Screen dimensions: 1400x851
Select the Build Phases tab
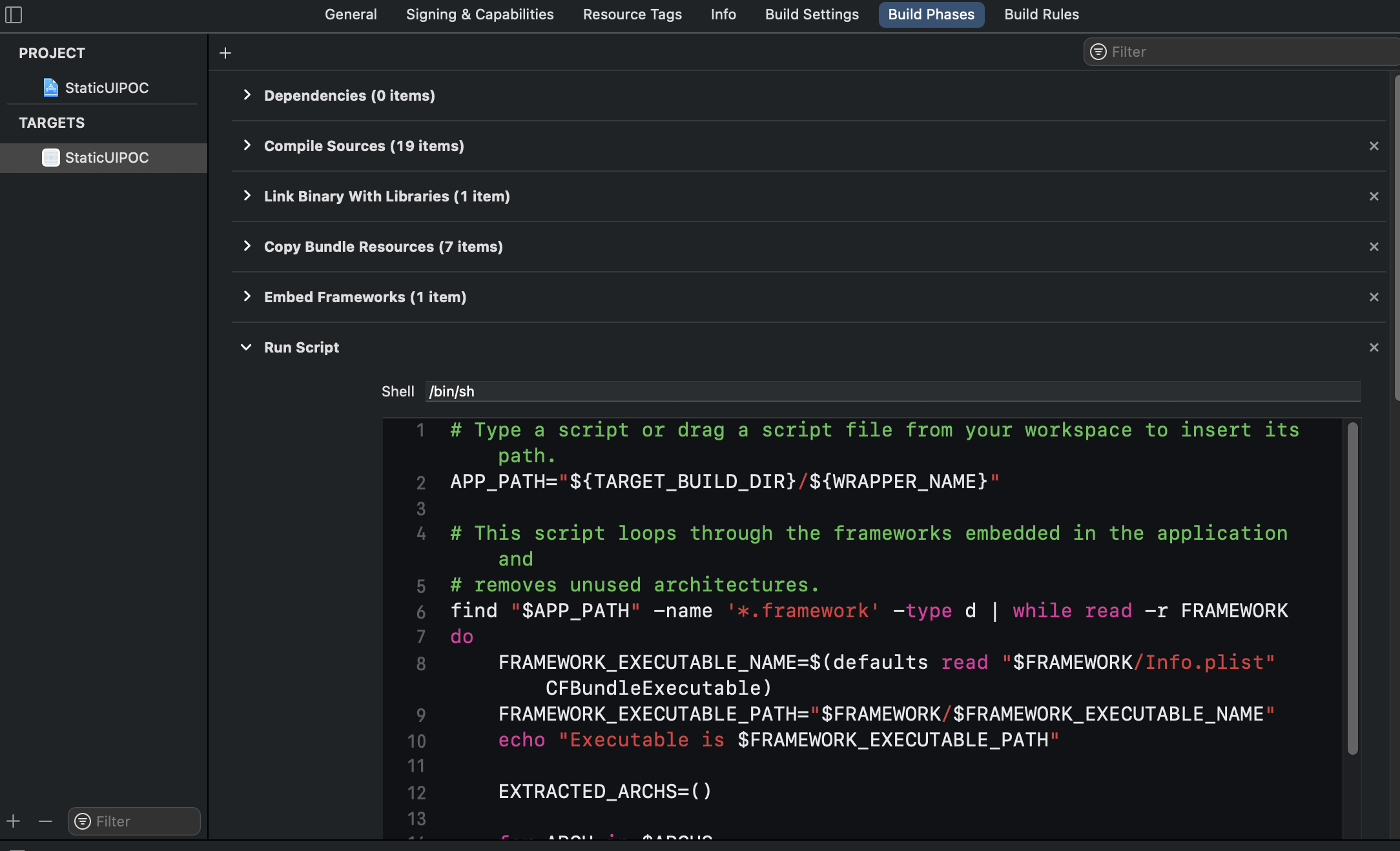(931, 14)
